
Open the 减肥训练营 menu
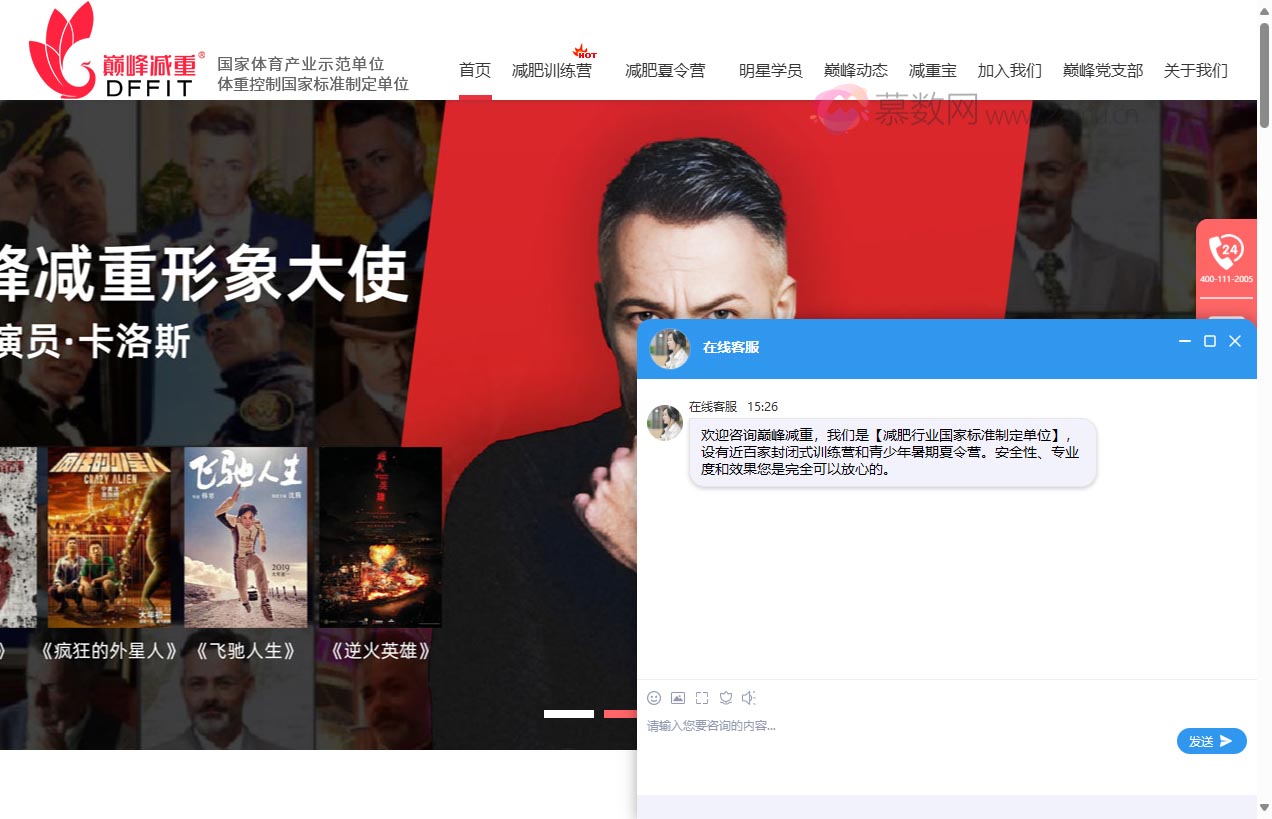(551, 70)
